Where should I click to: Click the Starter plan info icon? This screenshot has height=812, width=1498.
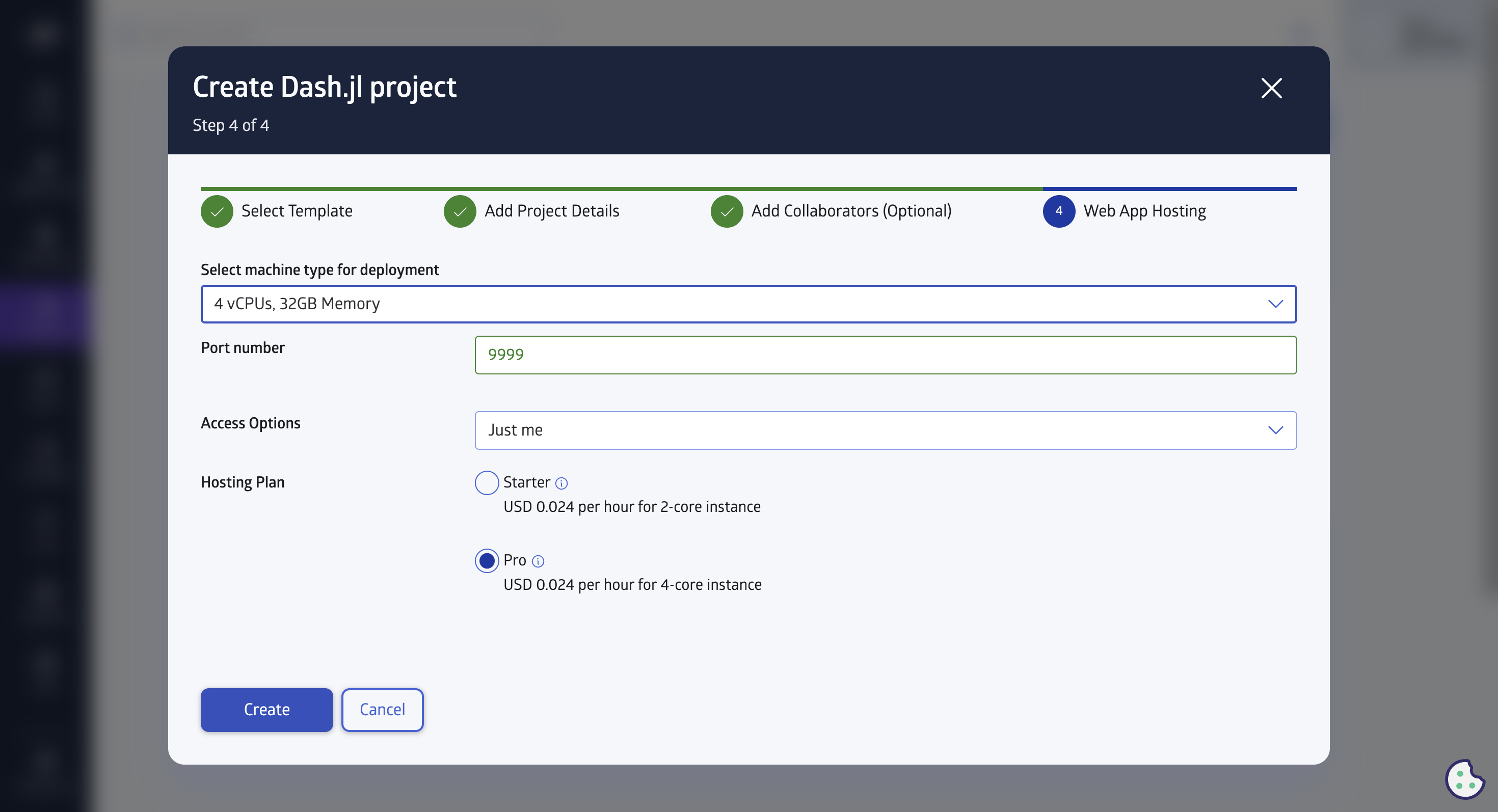click(x=561, y=483)
